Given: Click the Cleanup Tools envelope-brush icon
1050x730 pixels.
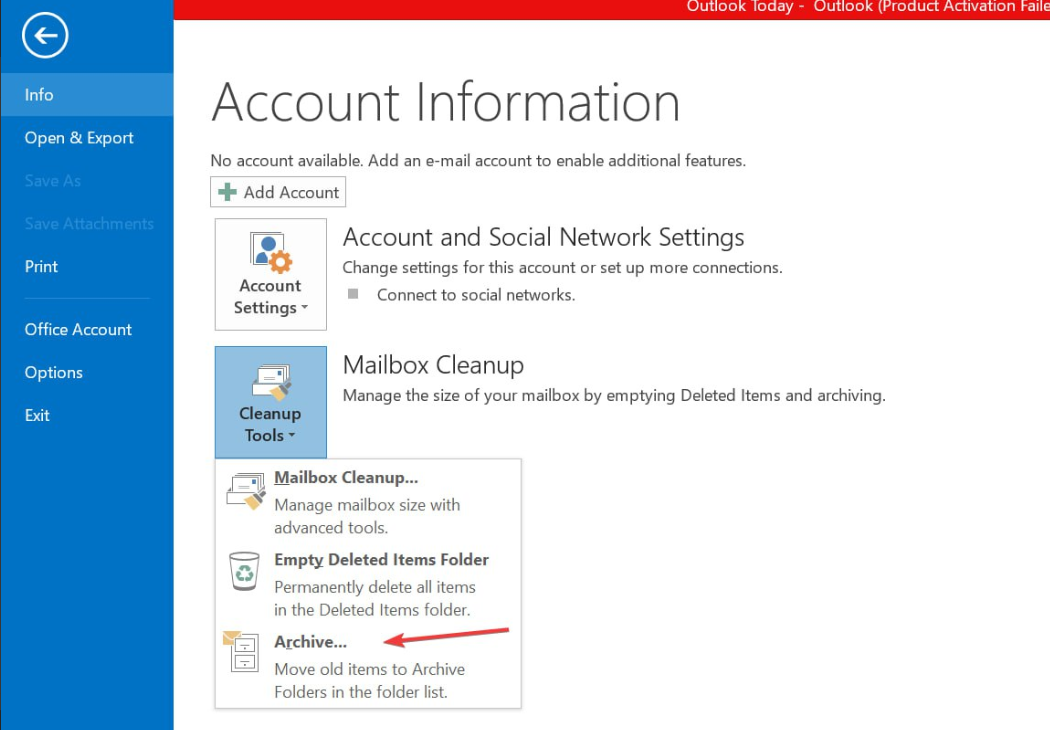Looking at the screenshot, I should 271,381.
